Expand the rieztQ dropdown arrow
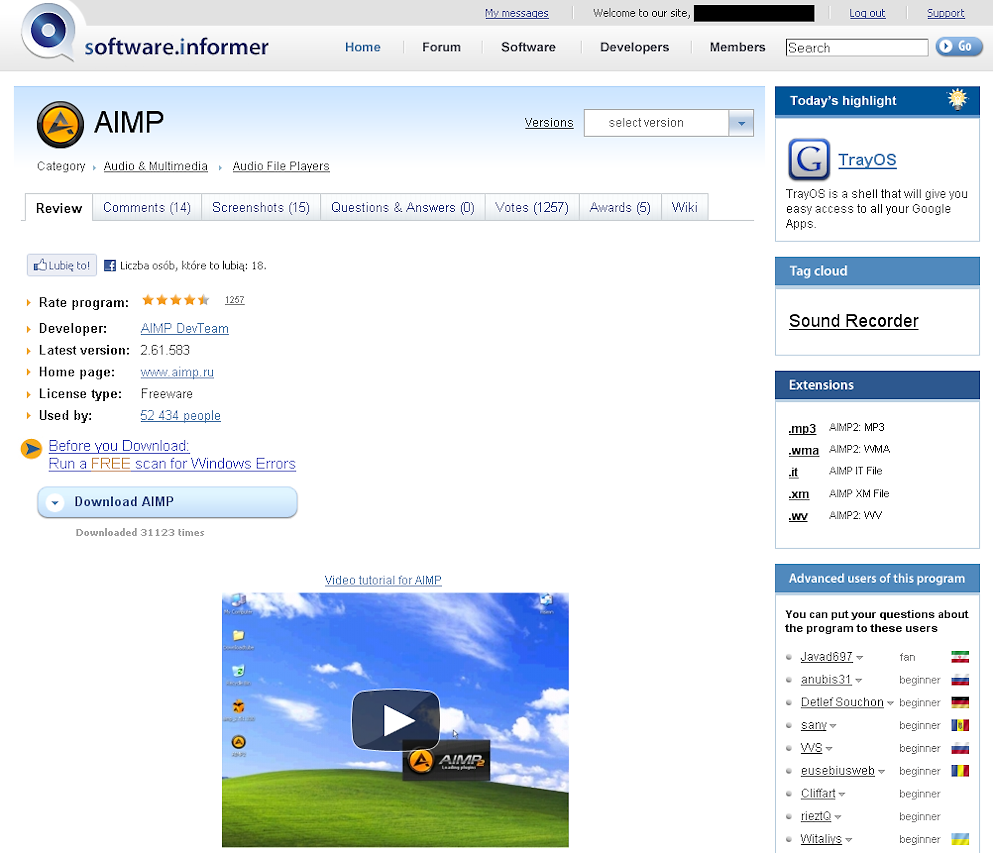The width and height of the screenshot is (993, 853). coord(837,818)
